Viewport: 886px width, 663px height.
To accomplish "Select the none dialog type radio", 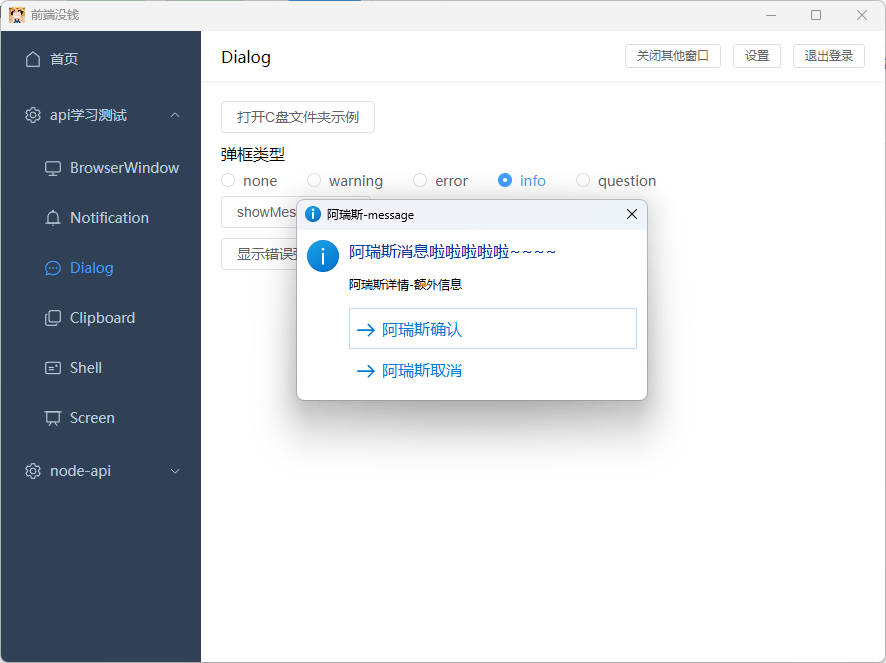I will (x=228, y=180).
